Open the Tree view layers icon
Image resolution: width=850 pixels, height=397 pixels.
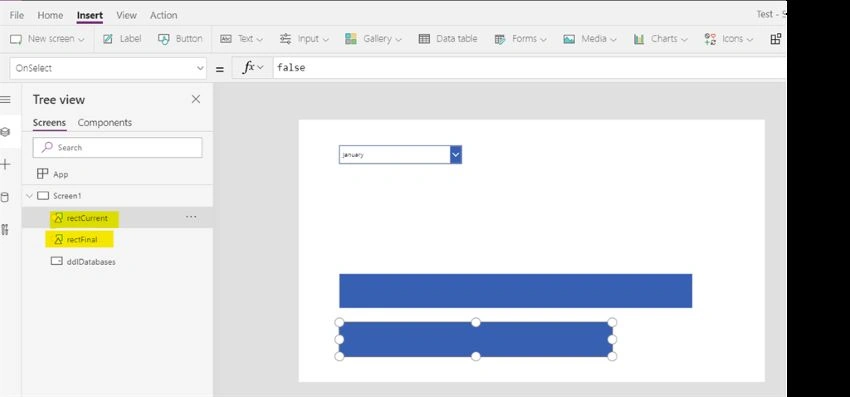coord(5,132)
